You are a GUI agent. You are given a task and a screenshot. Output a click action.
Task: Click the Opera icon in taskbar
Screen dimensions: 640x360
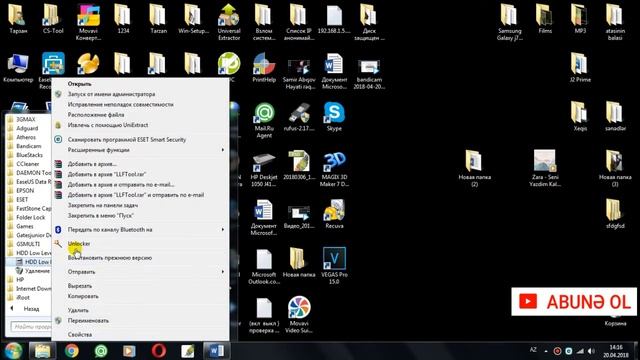pos(159,351)
